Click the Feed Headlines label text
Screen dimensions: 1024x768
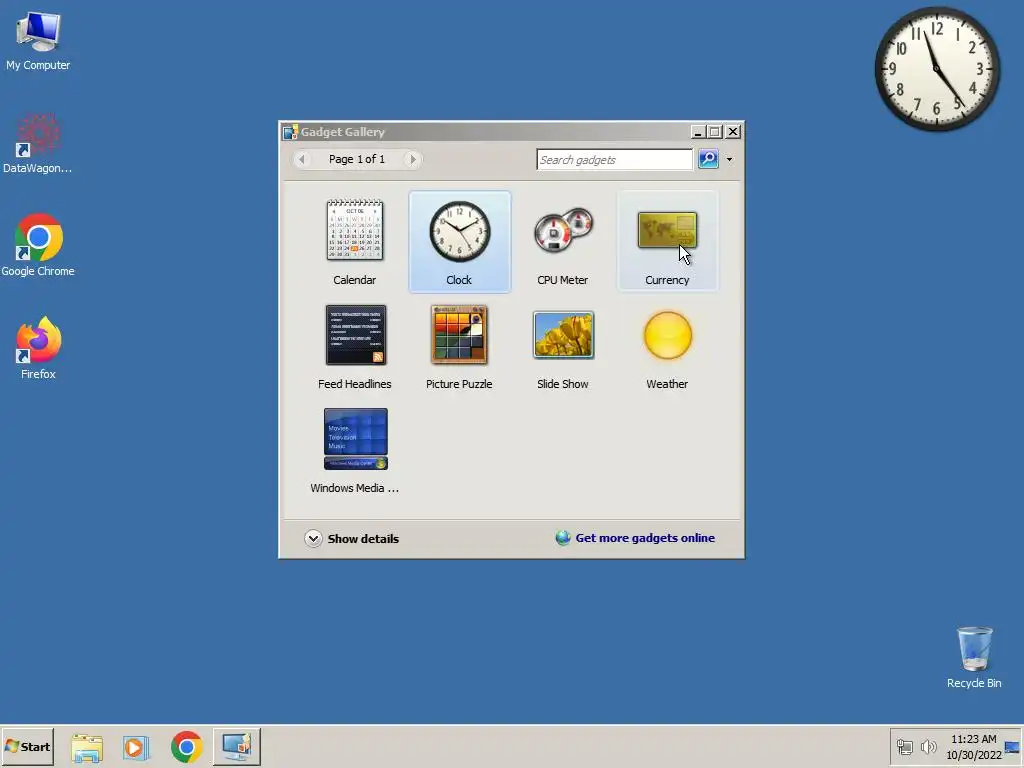pyautogui.click(x=355, y=384)
